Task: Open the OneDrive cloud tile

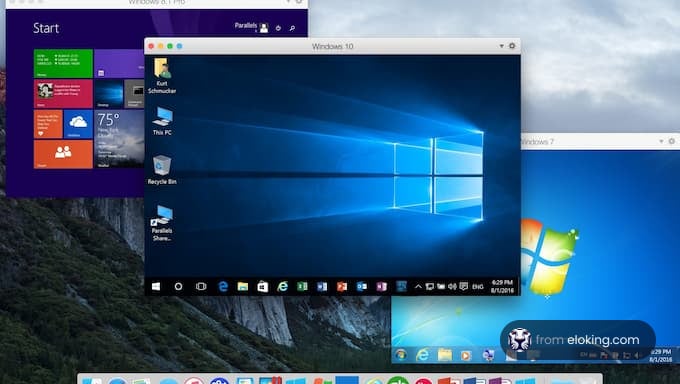Action: click(78, 124)
